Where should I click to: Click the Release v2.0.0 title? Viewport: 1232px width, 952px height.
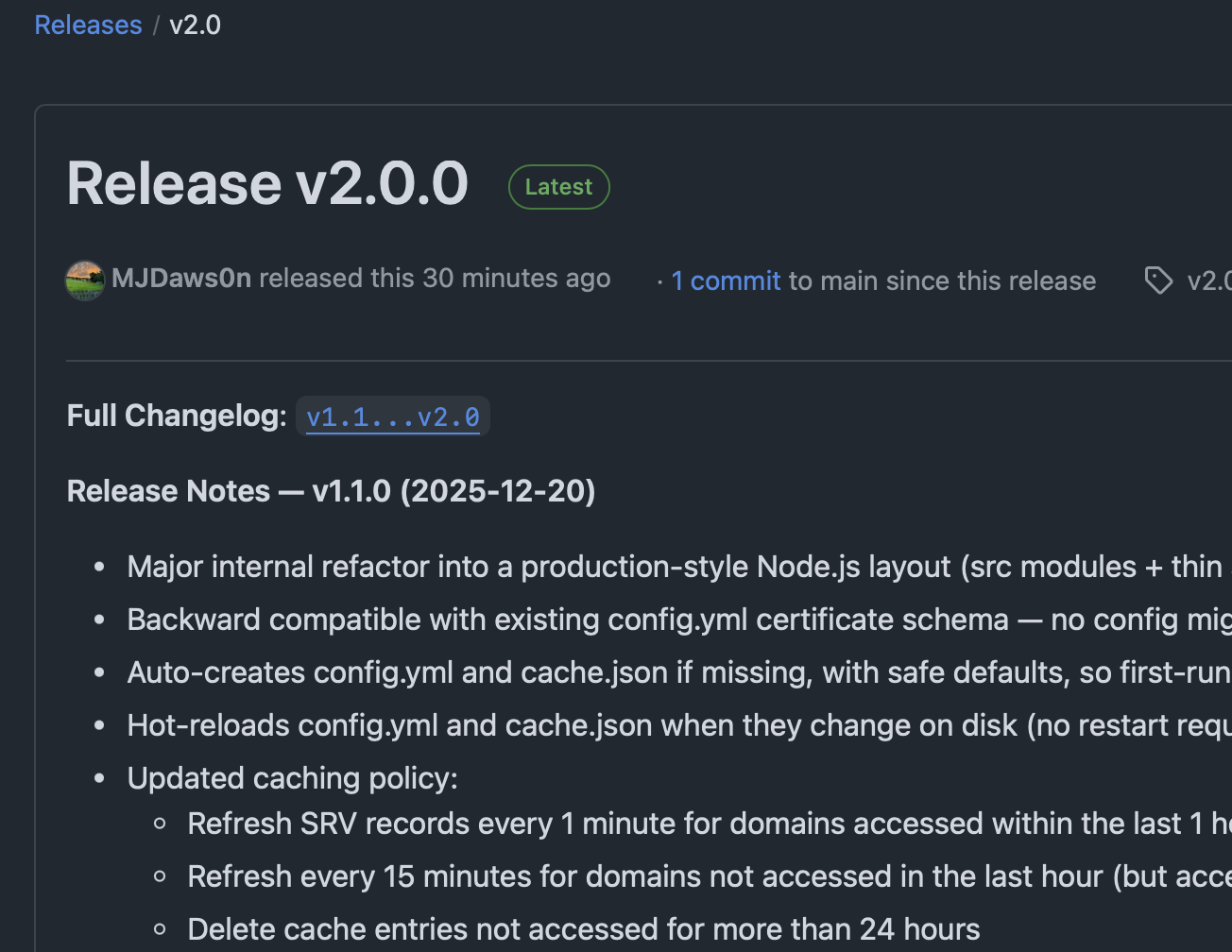[x=267, y=183]
